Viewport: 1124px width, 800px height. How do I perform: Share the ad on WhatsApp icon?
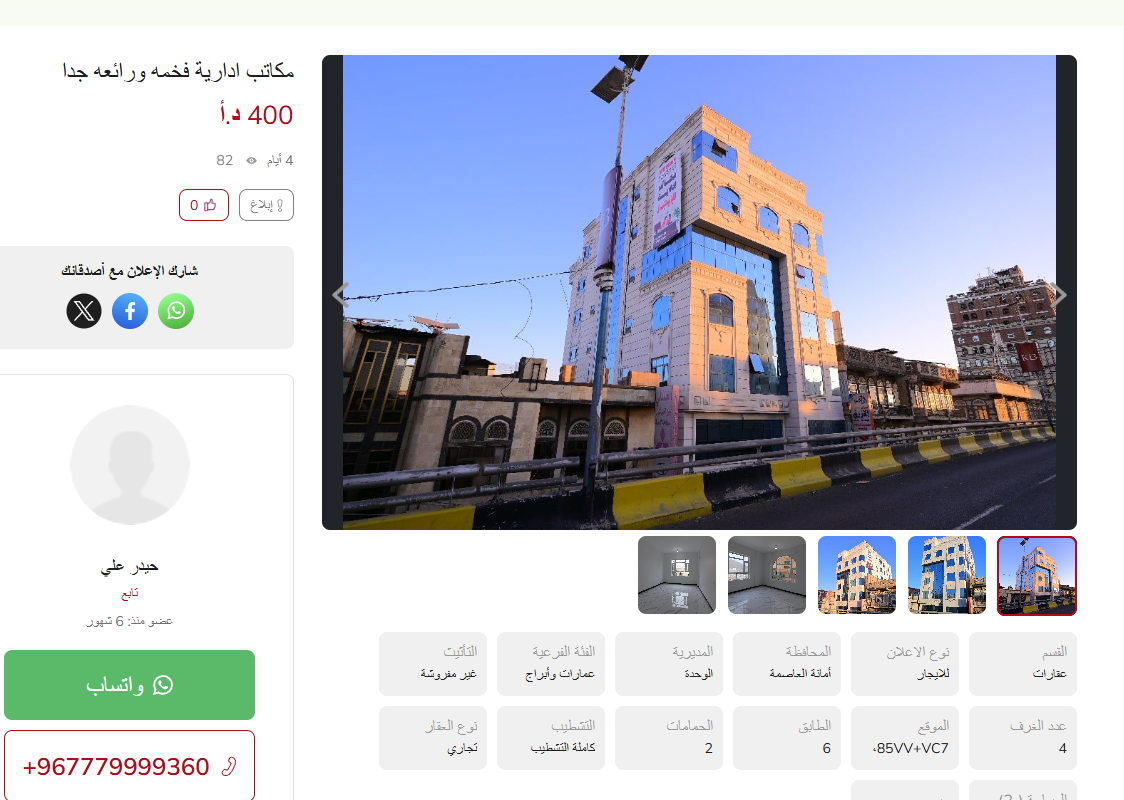coord(176,311)
